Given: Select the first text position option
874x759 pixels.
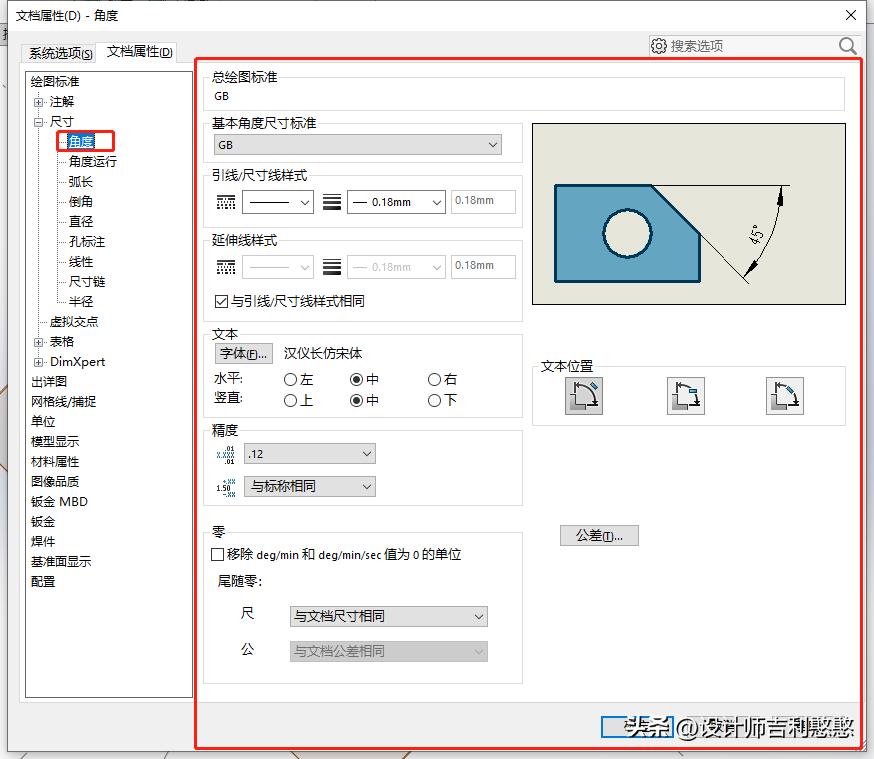Looking at the screenshot, I should (x=585, y=396).
